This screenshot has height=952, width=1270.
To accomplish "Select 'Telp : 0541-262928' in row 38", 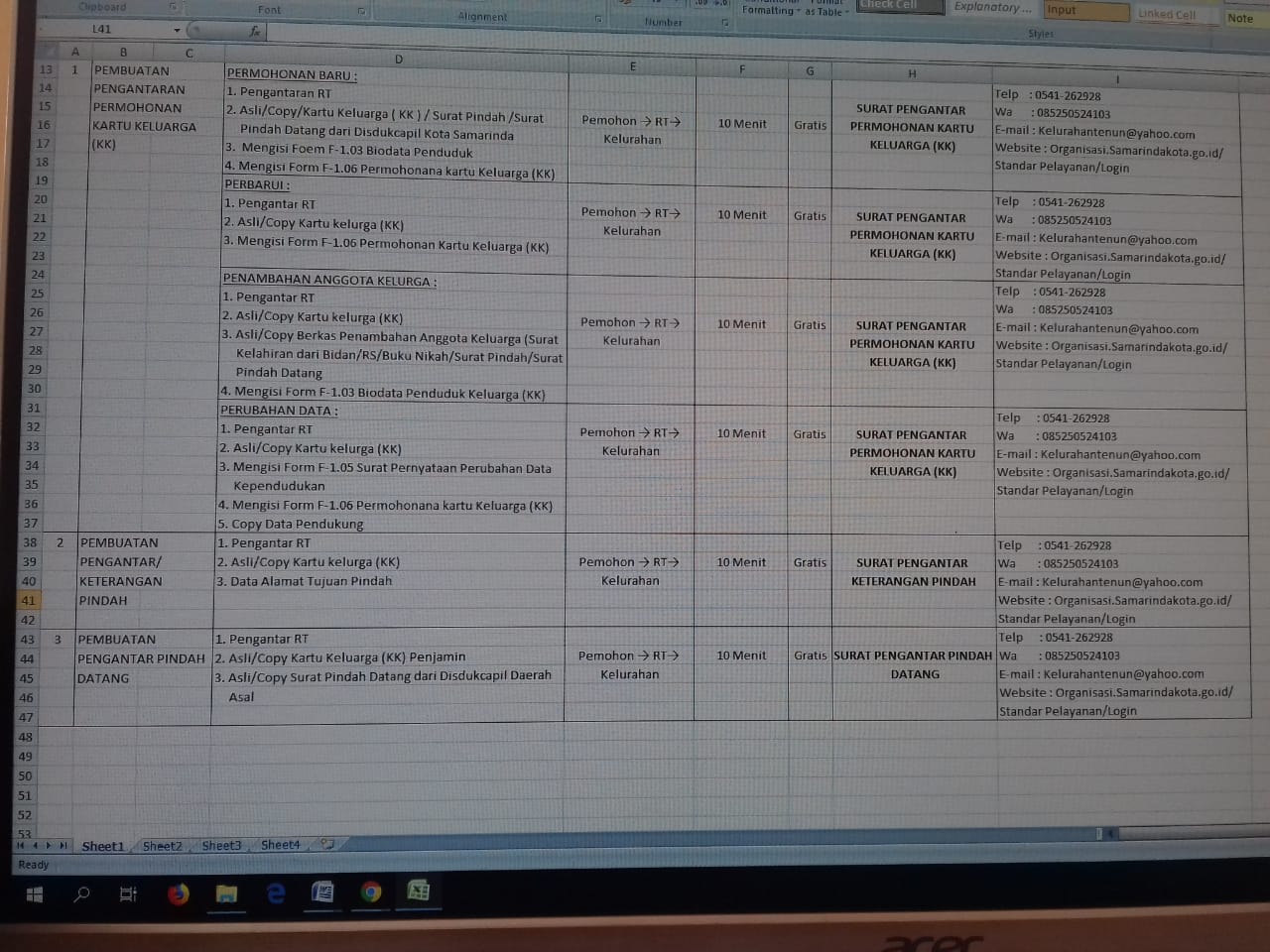I will pos(1055,545).
